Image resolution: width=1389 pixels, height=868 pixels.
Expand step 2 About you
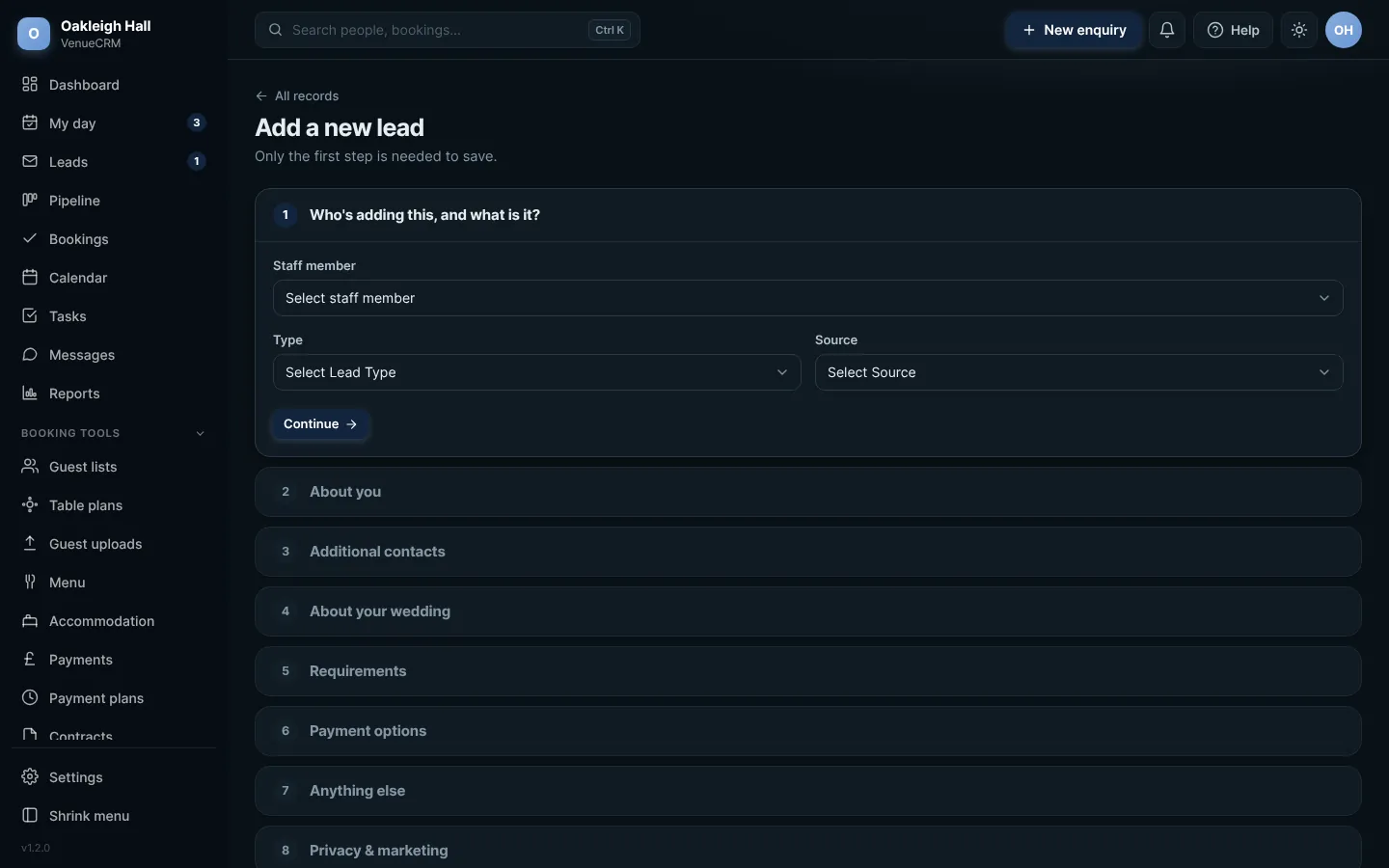(x=808, y=492)
